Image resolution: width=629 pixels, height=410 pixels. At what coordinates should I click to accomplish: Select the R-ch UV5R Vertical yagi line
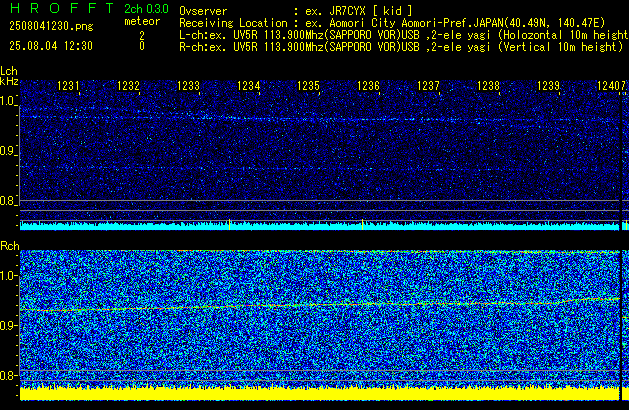click(401, 47)
